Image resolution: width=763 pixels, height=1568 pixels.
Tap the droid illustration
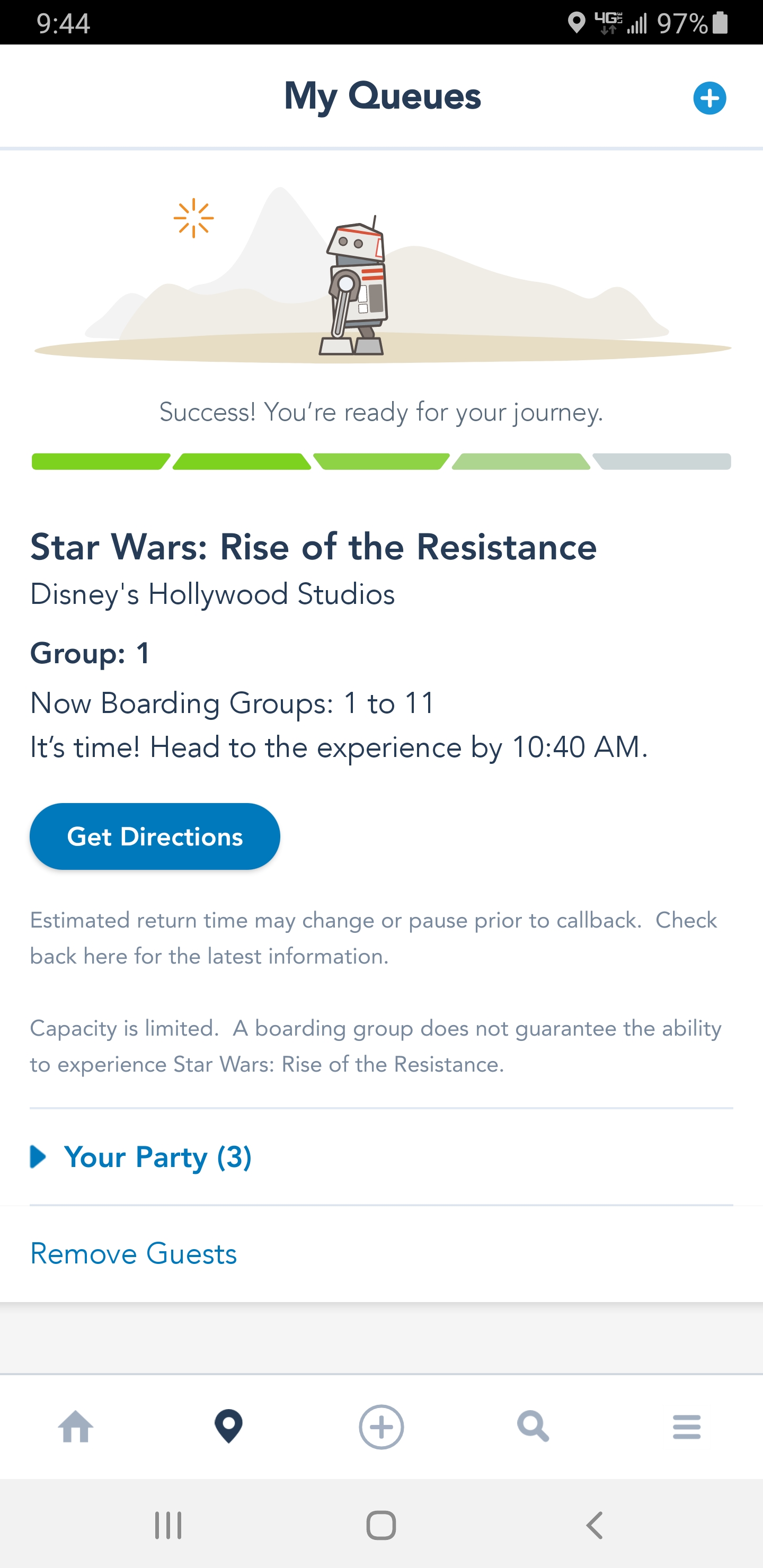[x=356, y=287]
